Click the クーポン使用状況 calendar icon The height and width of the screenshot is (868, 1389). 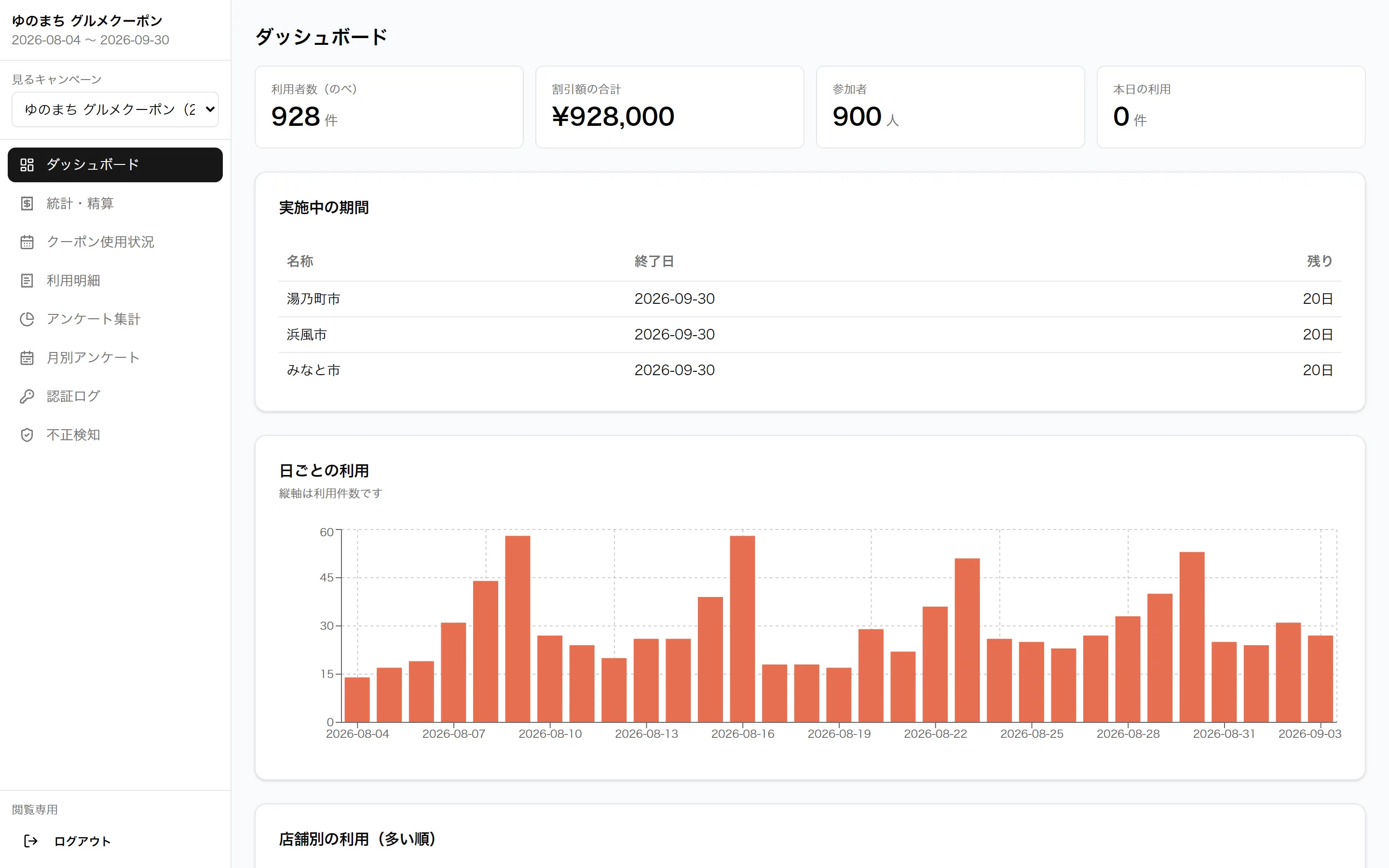27,242
